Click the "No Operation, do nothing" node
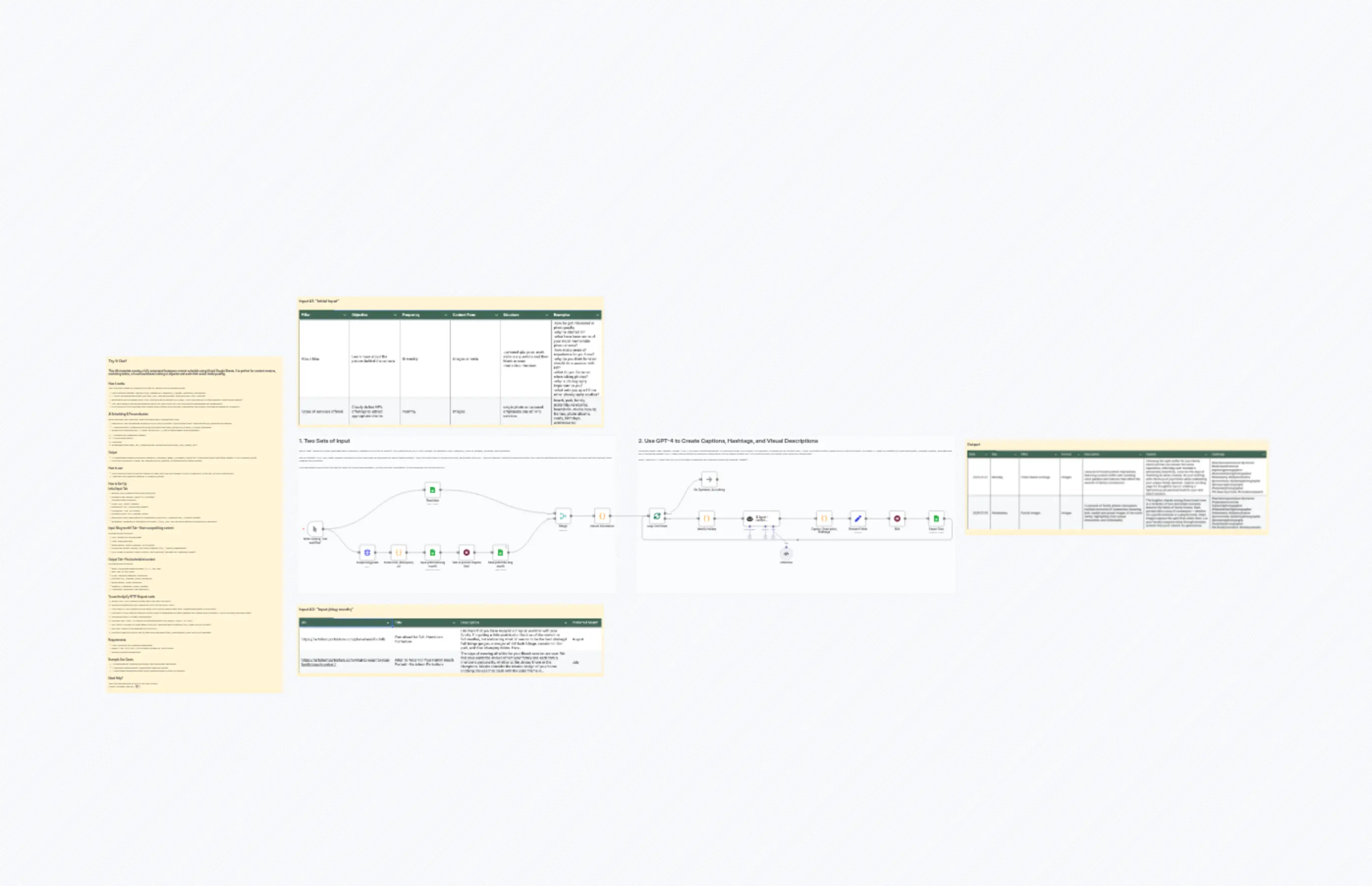 click(710, 480)
